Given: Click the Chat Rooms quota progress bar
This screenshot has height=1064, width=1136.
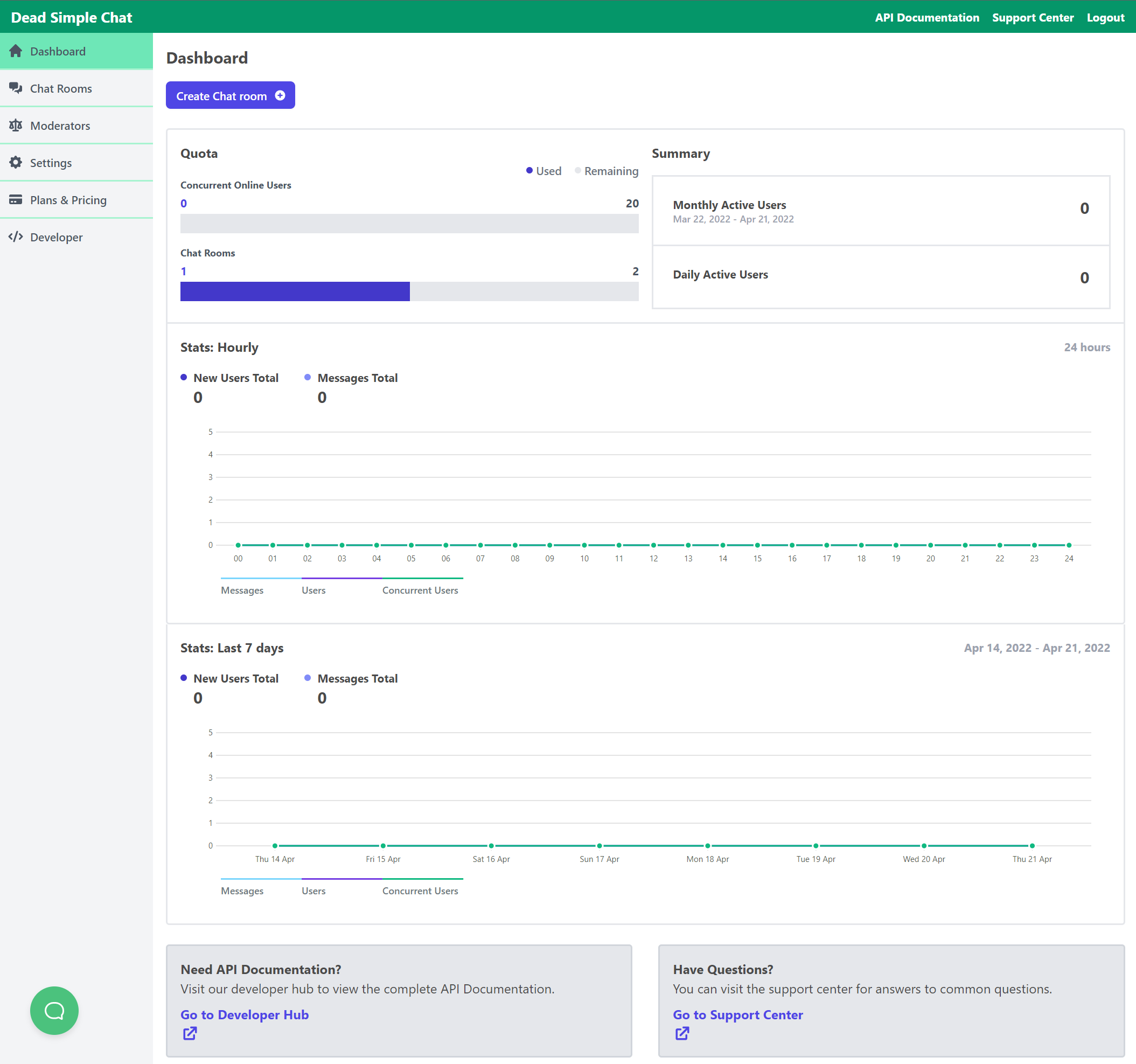Looking at the screenshot, I should click(x=409, y=291).
